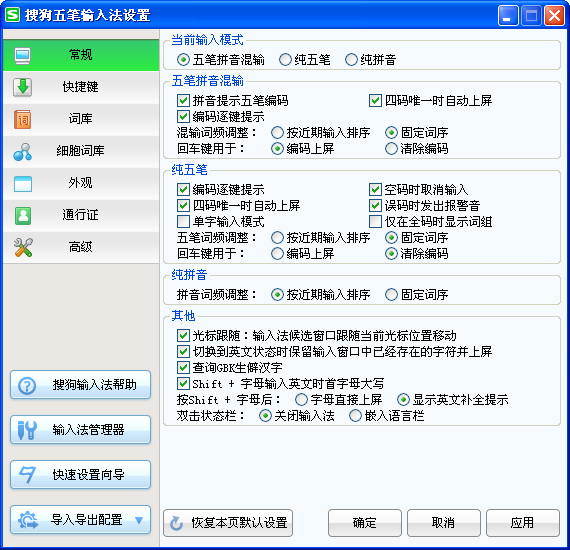Select 显示英文补全提示 option
Image resolution: width=570 pixels, height=550 pixels.
[403, 400]
